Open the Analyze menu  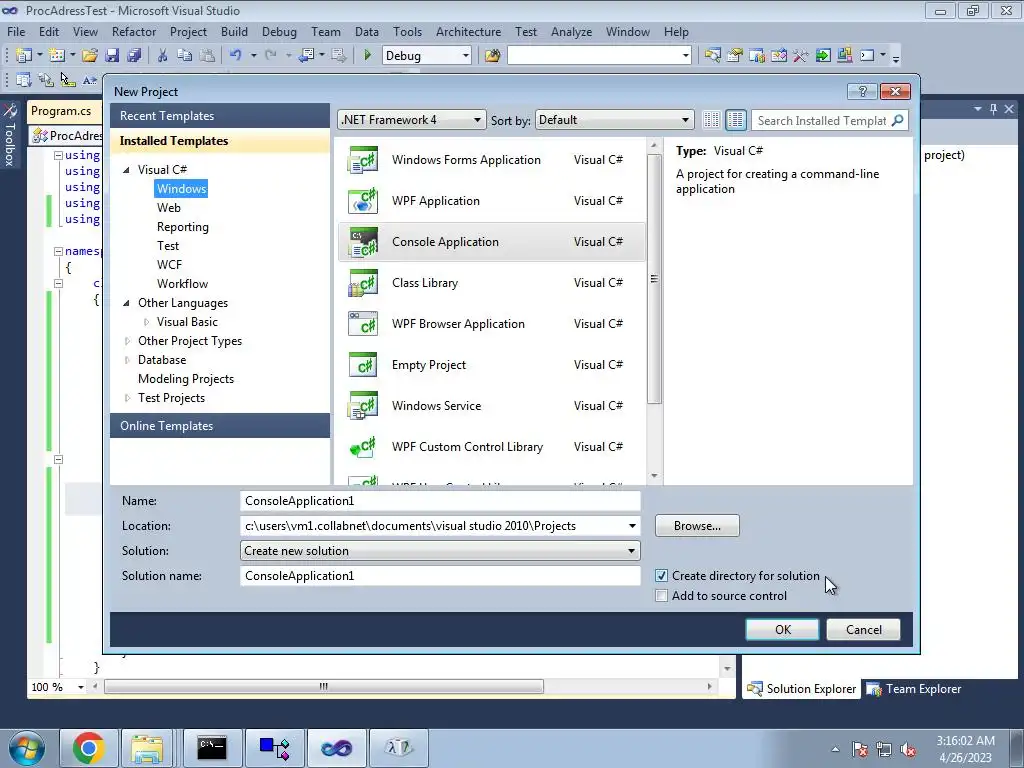click(571, 31)
